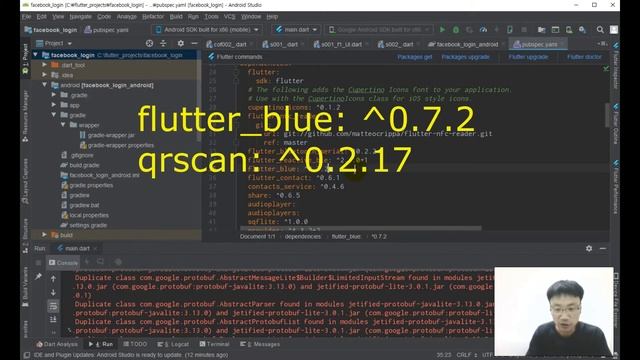Open Flutter Inspector side panel
The height and width of the screenshot is (360, 640).
(616, 65)
